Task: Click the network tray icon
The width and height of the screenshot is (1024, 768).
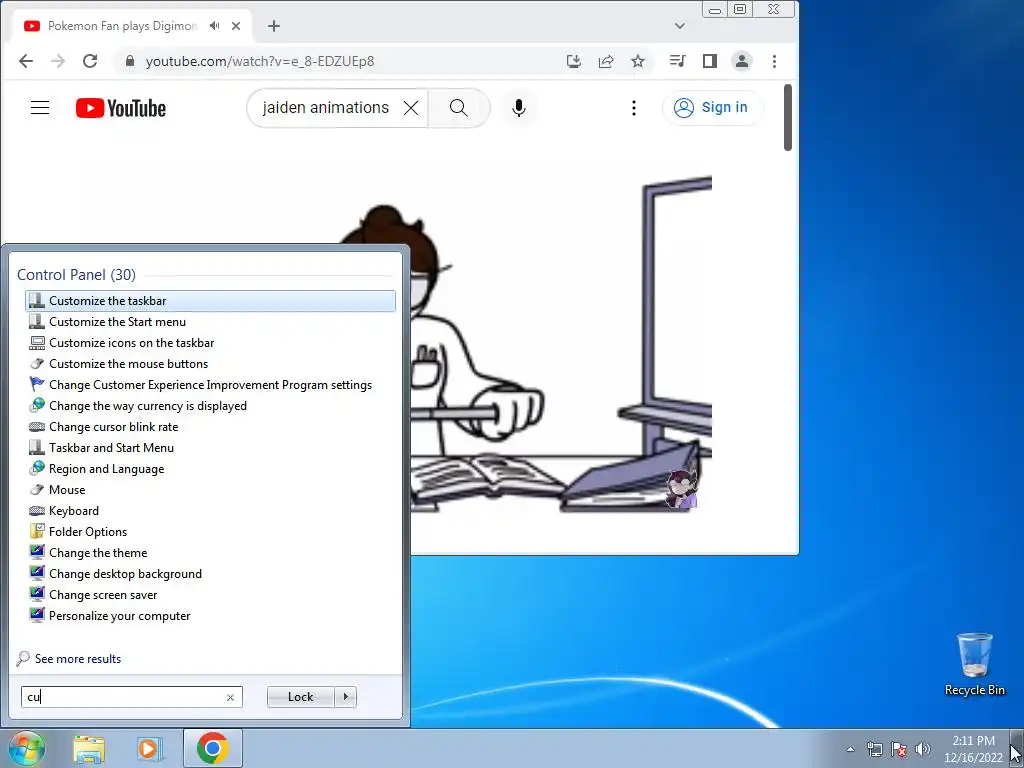Action: [x=874, y=749]
